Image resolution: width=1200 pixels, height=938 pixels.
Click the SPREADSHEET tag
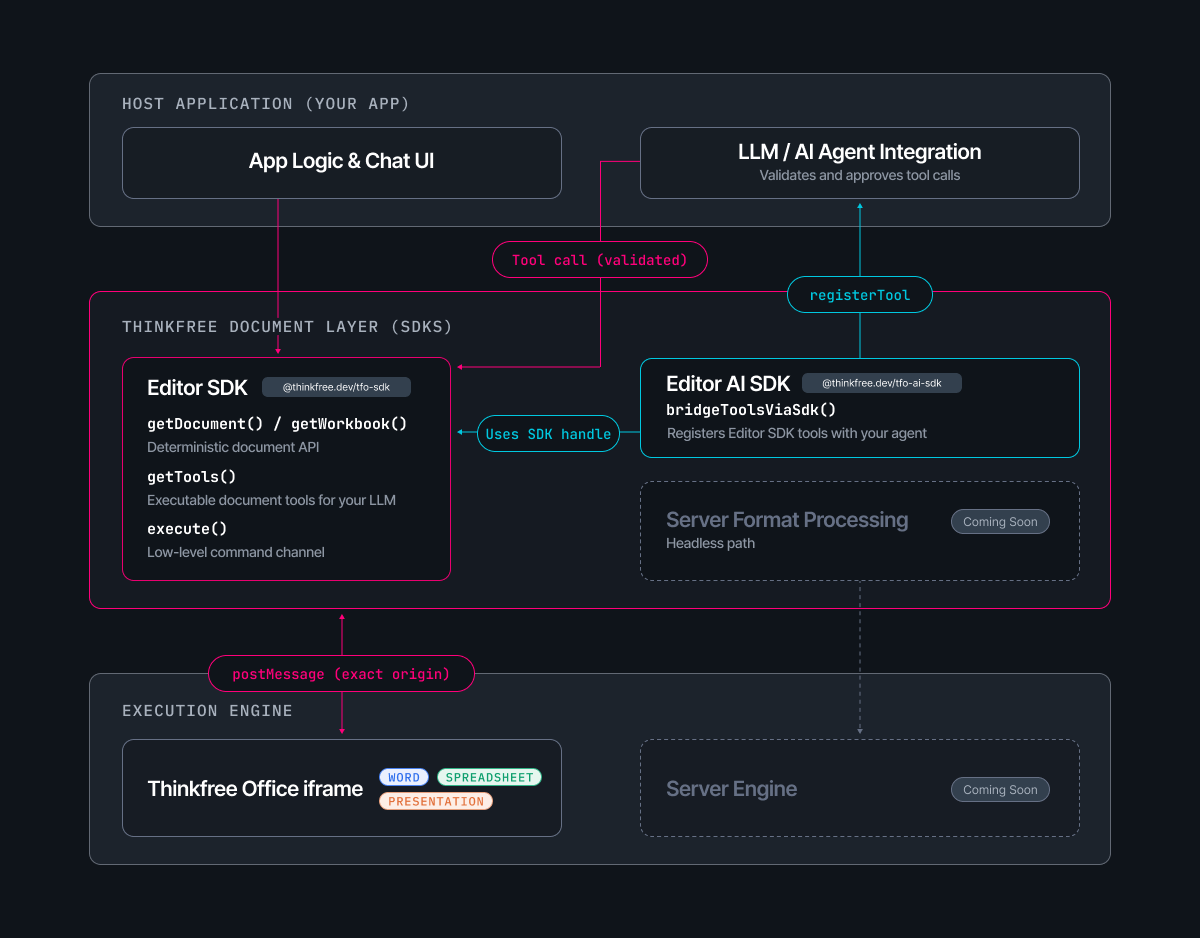489,777
